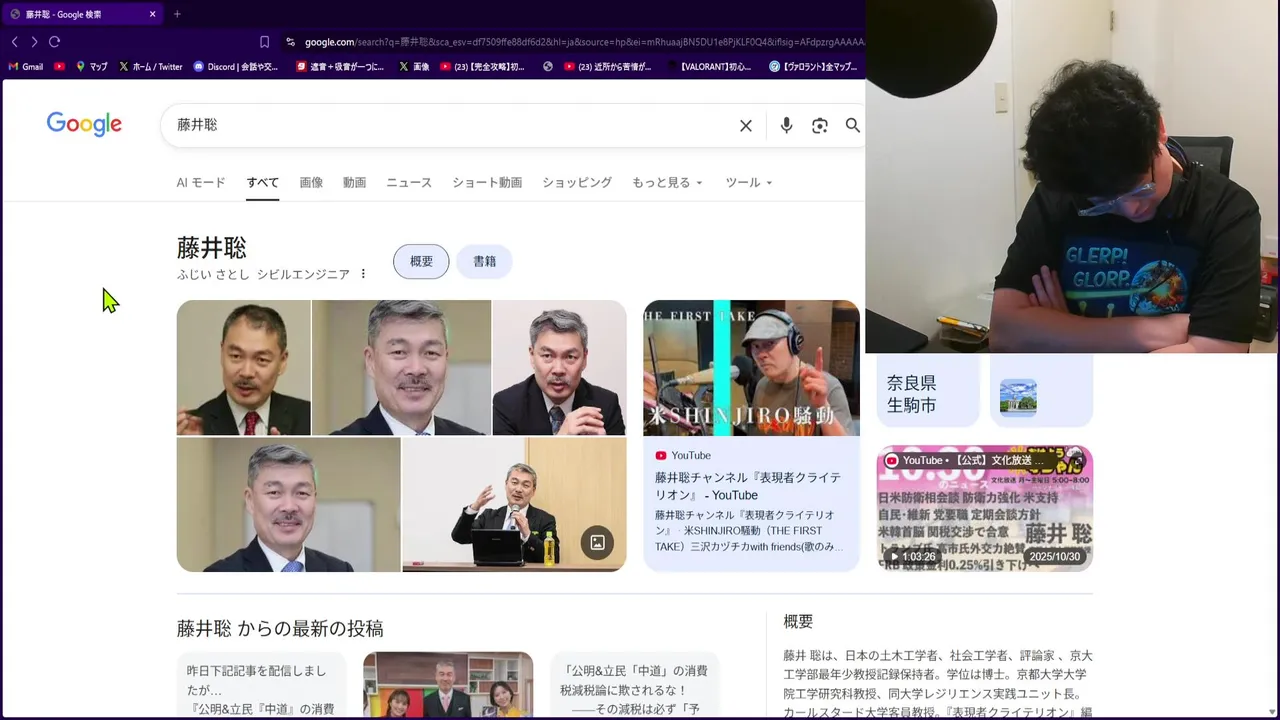Open a new browser tab
Screen dimensions: 1280x720
click(x=177, y=14)
